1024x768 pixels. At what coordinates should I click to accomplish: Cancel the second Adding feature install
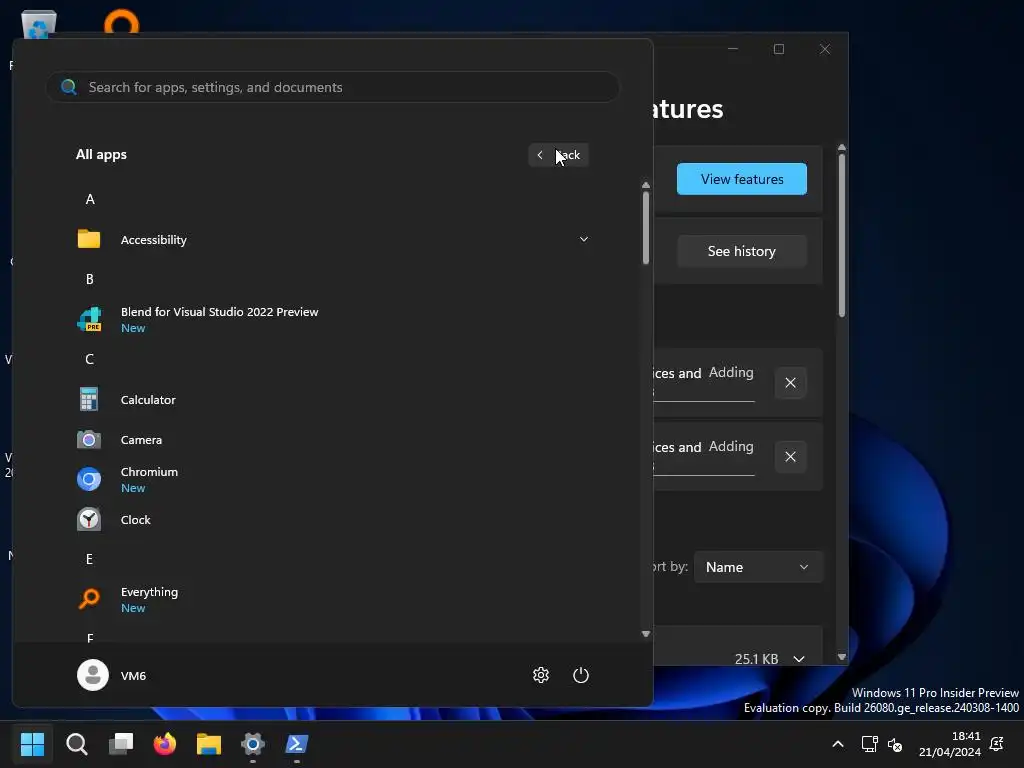pos(790,456)
